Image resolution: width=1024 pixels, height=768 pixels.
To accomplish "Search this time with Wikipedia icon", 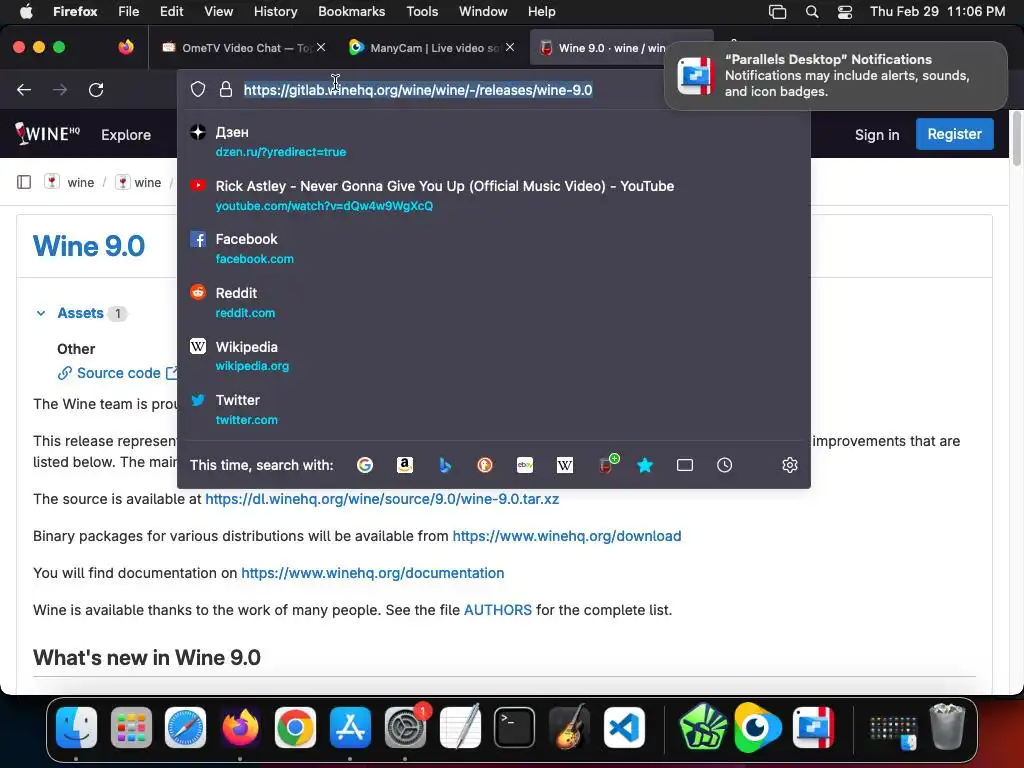I will coord(565,465).
